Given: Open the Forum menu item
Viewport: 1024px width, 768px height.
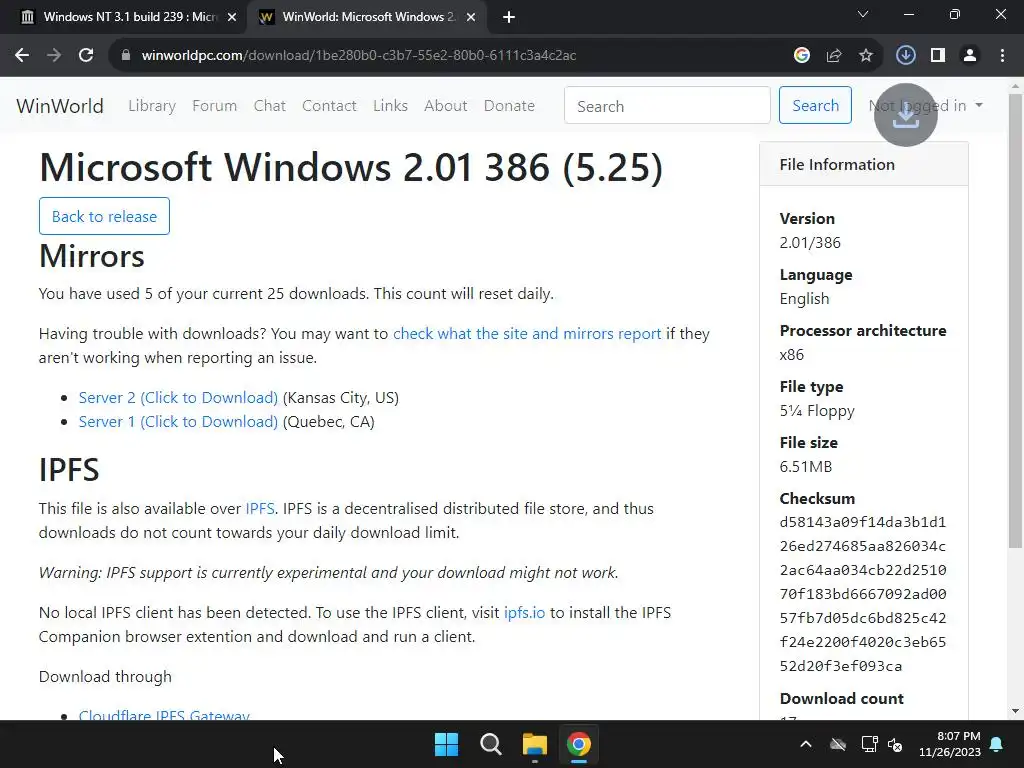Looking at the screenshot, I should click(x=214, y=106).
